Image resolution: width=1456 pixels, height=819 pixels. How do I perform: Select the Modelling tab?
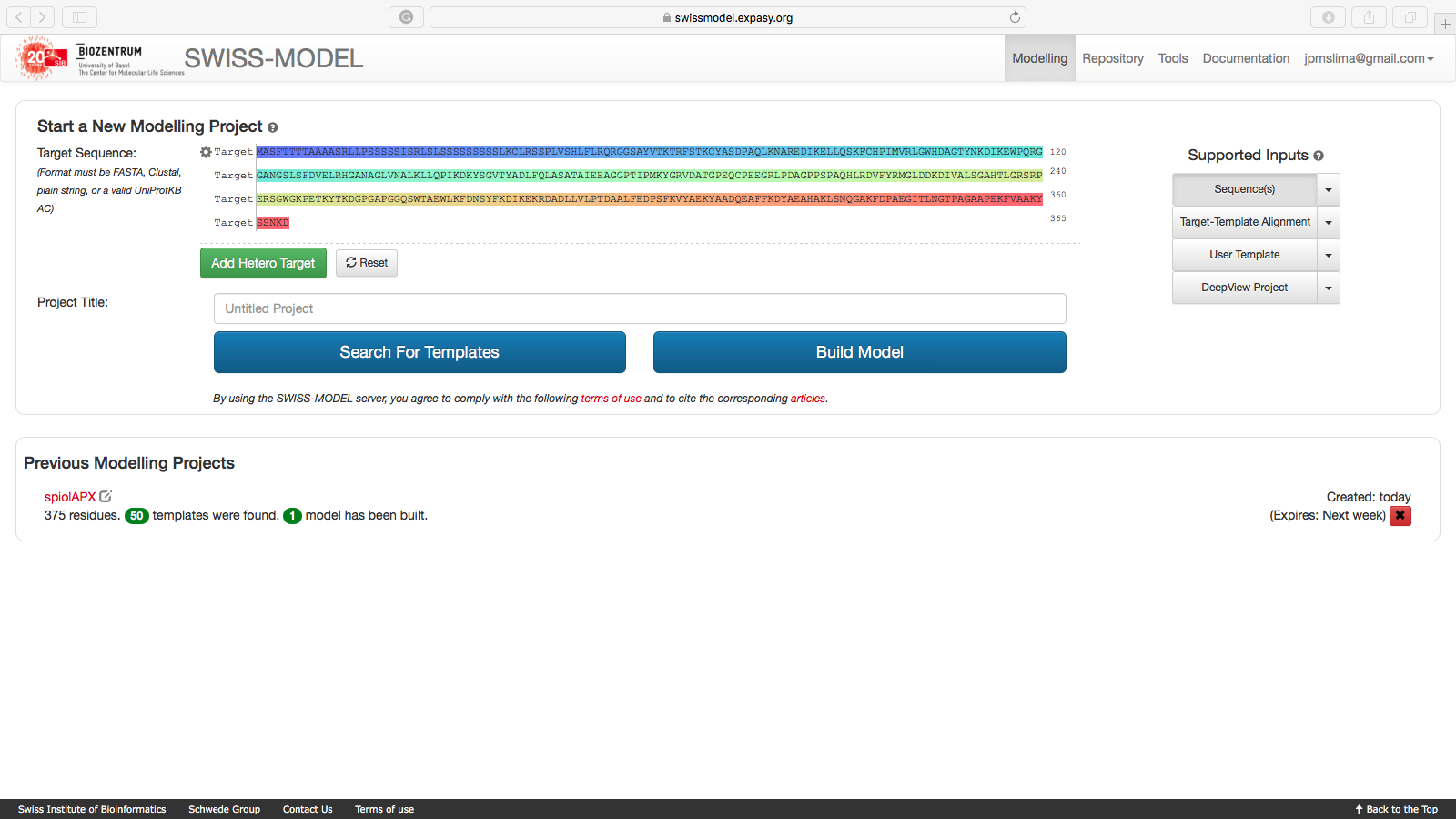(1039, 58)
